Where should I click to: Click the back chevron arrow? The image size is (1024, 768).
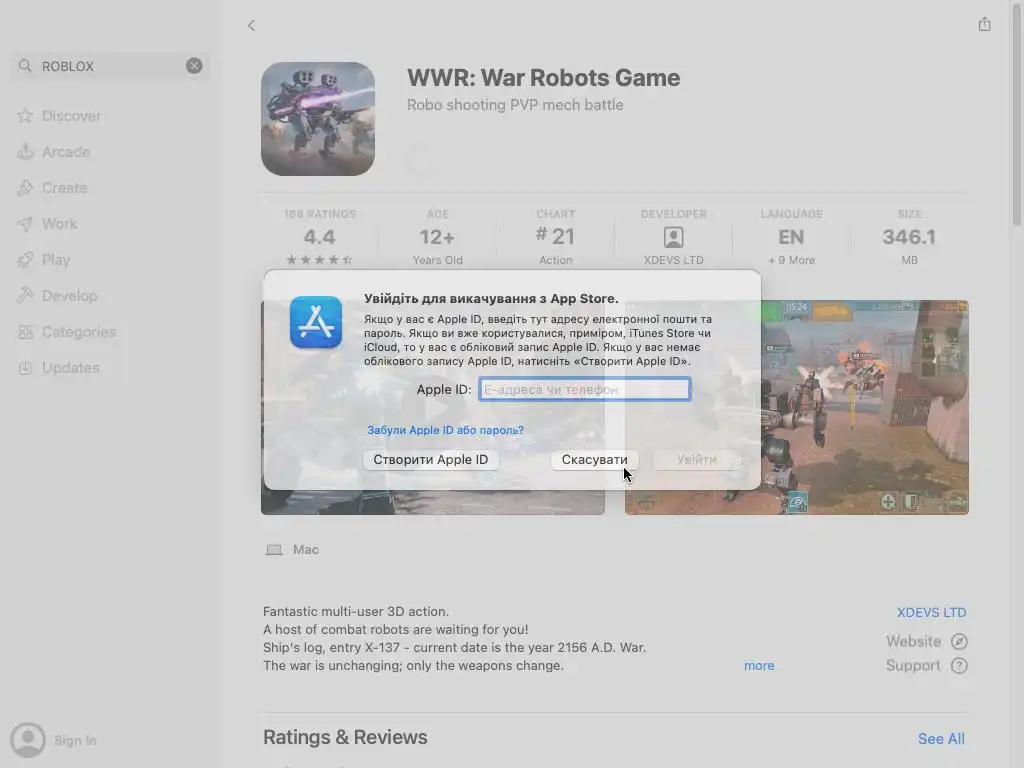coord(251,25)
